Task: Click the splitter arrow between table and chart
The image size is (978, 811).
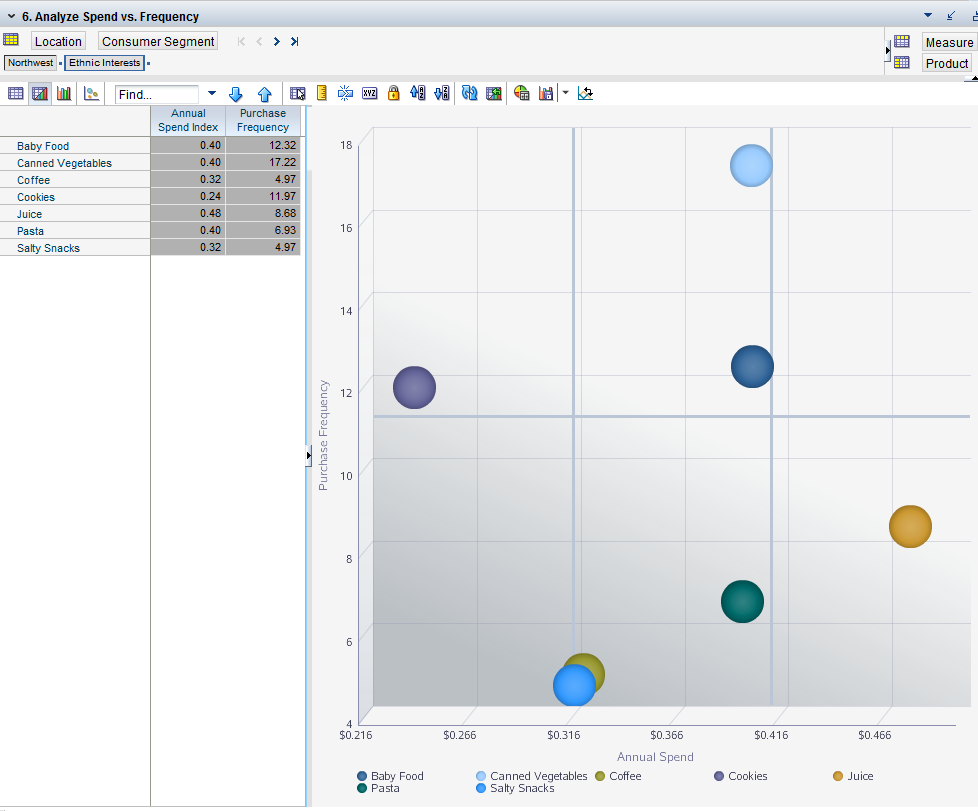Action: coord(308,456)
